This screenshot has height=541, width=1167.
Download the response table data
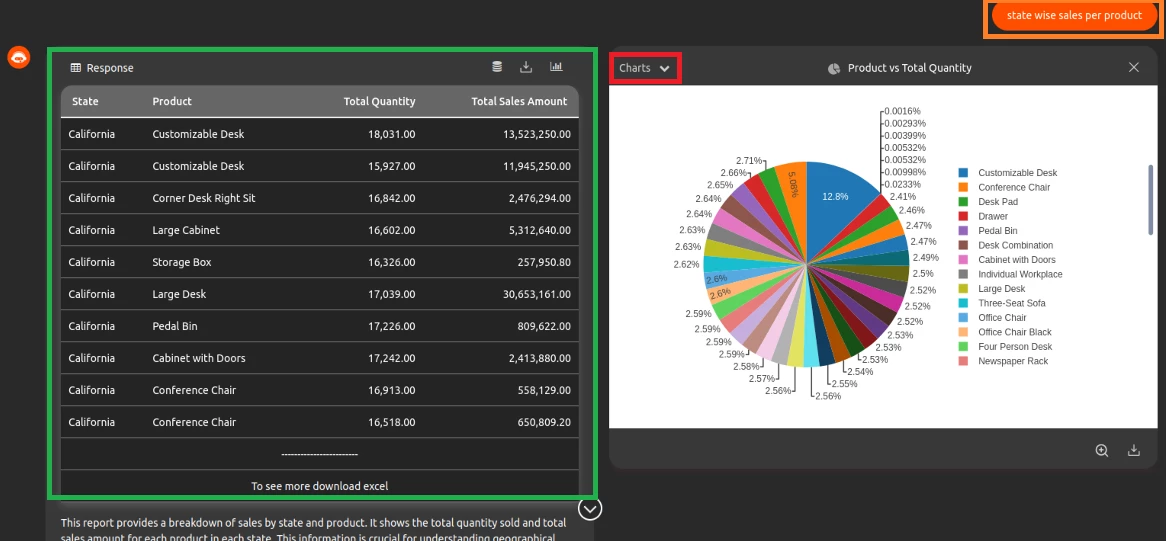pyautogui.click(x=526, y=67)
